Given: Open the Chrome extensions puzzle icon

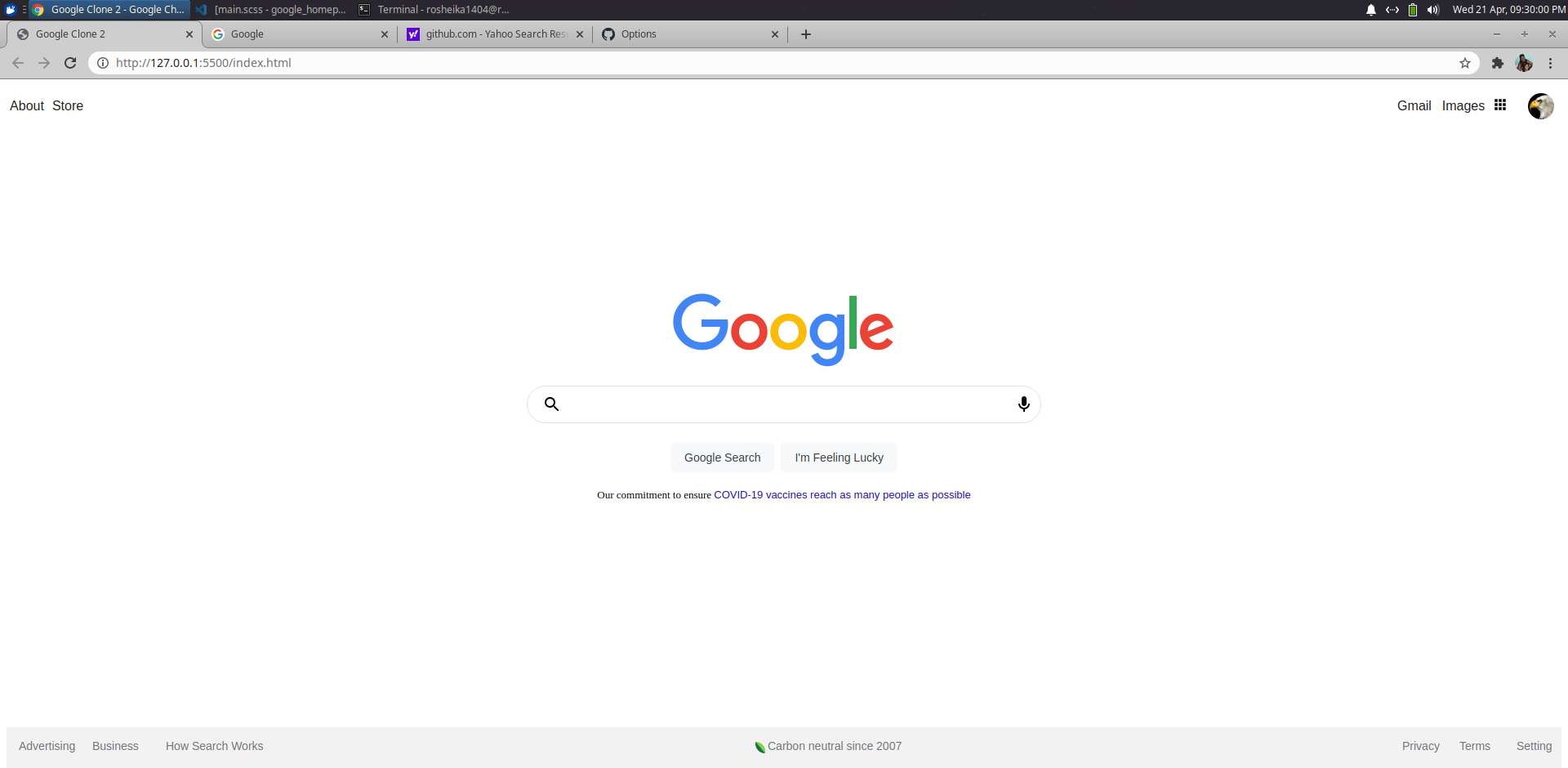Looking at the screenshot, I should 1498,63.
